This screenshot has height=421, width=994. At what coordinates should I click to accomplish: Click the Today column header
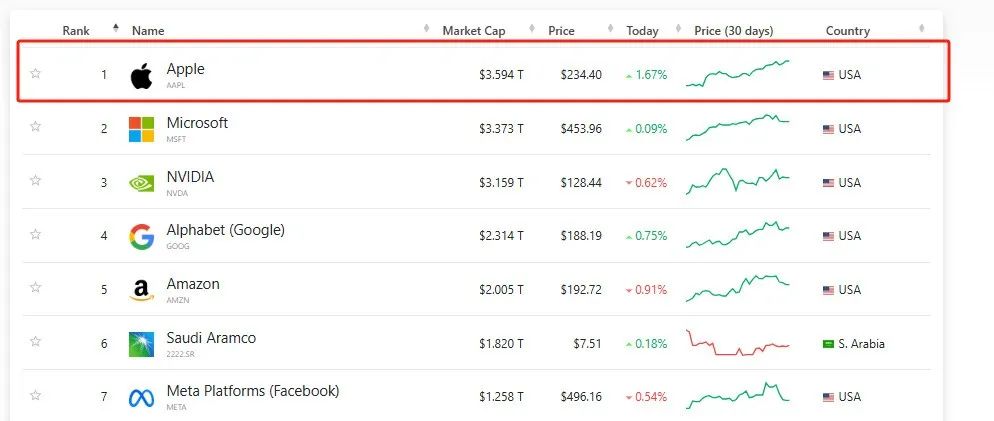coord(642,31)
